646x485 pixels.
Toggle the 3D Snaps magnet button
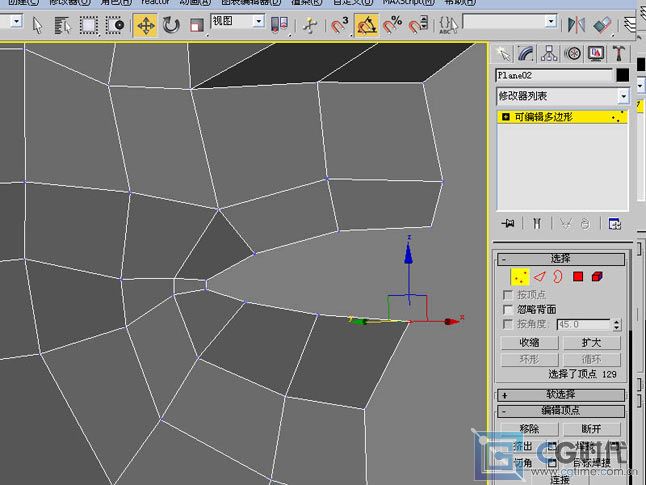[x=339, y=25]
